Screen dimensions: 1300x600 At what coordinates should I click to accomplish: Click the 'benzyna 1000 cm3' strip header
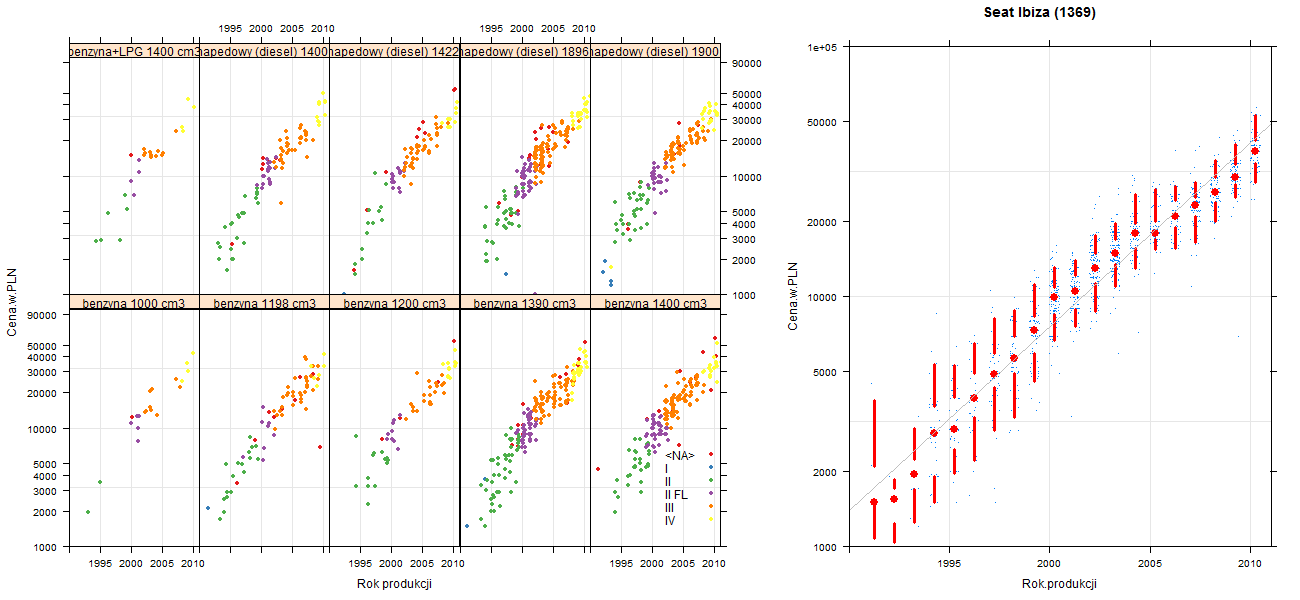coord(134,302)
